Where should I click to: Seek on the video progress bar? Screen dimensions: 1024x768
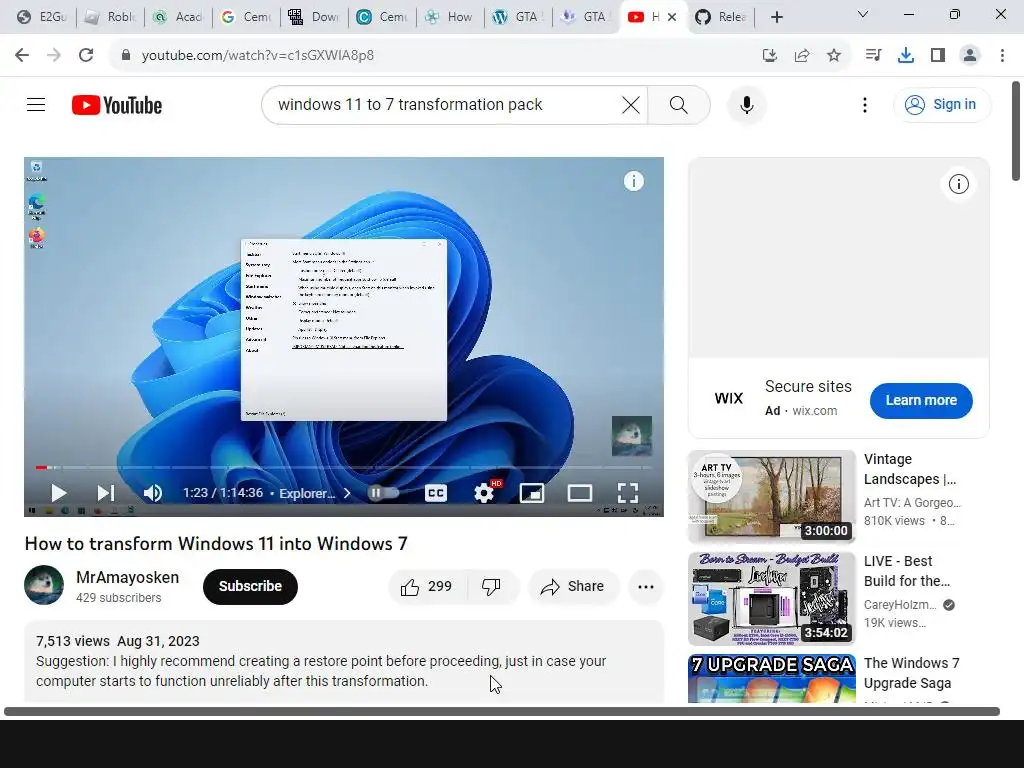coord(344,468)
